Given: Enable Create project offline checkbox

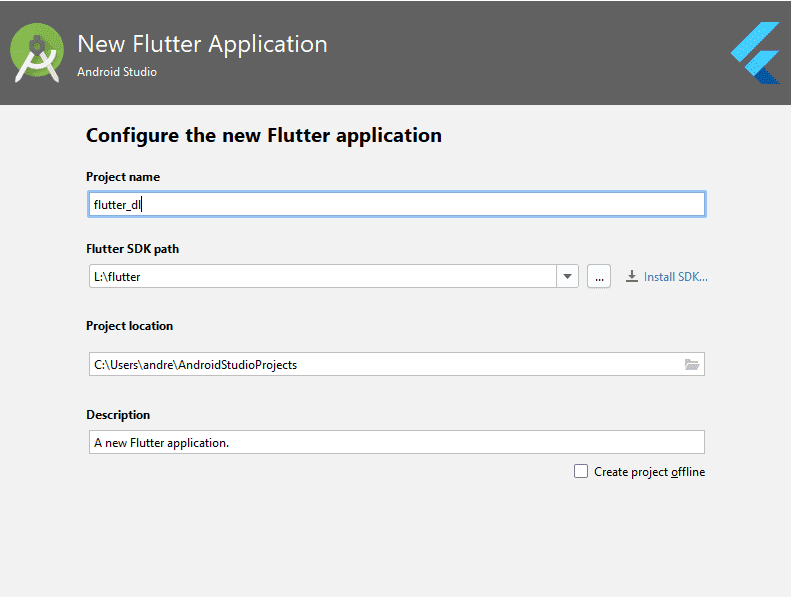Looking at the screenshot, I should (x=581, y=471).
